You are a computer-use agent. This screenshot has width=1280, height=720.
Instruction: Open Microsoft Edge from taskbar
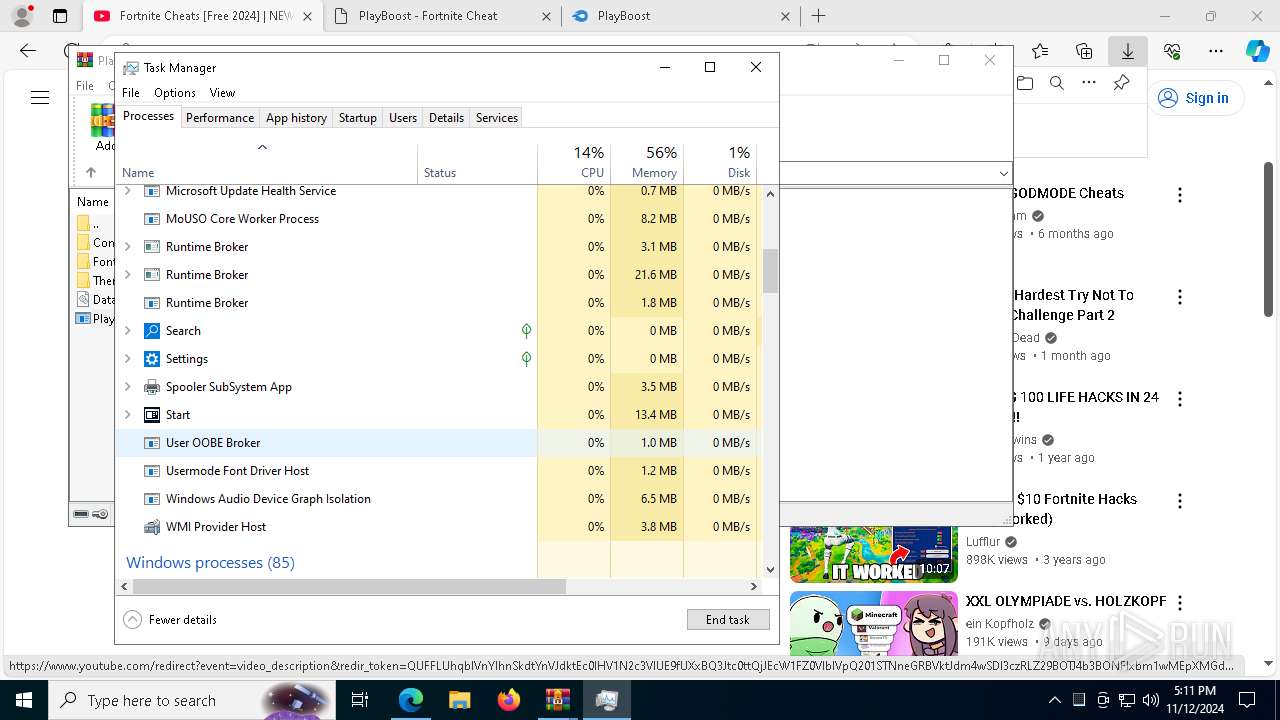(x=411, y=700)
